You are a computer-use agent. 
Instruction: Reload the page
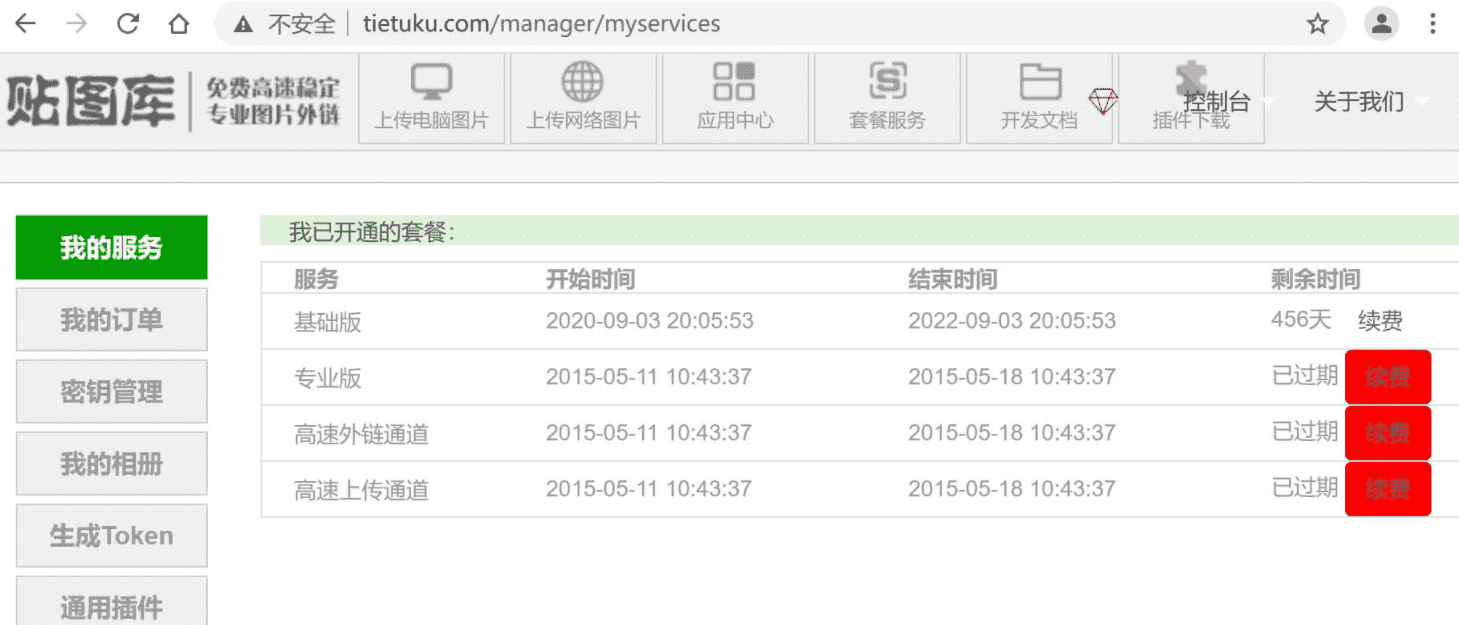[x=127, y=24]
